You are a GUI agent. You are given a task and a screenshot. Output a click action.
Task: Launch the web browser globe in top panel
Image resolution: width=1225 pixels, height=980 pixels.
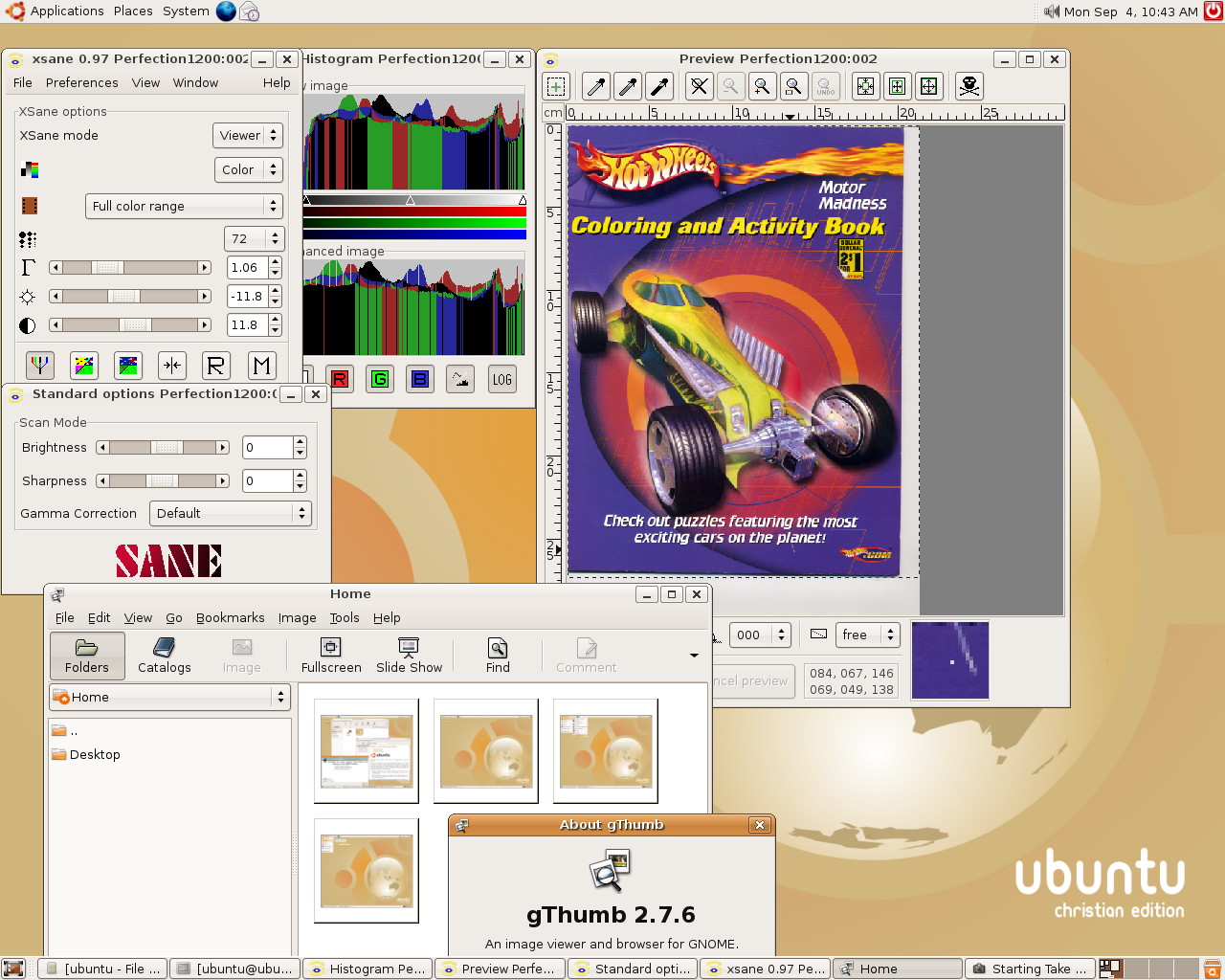click(x=226, y=11)
